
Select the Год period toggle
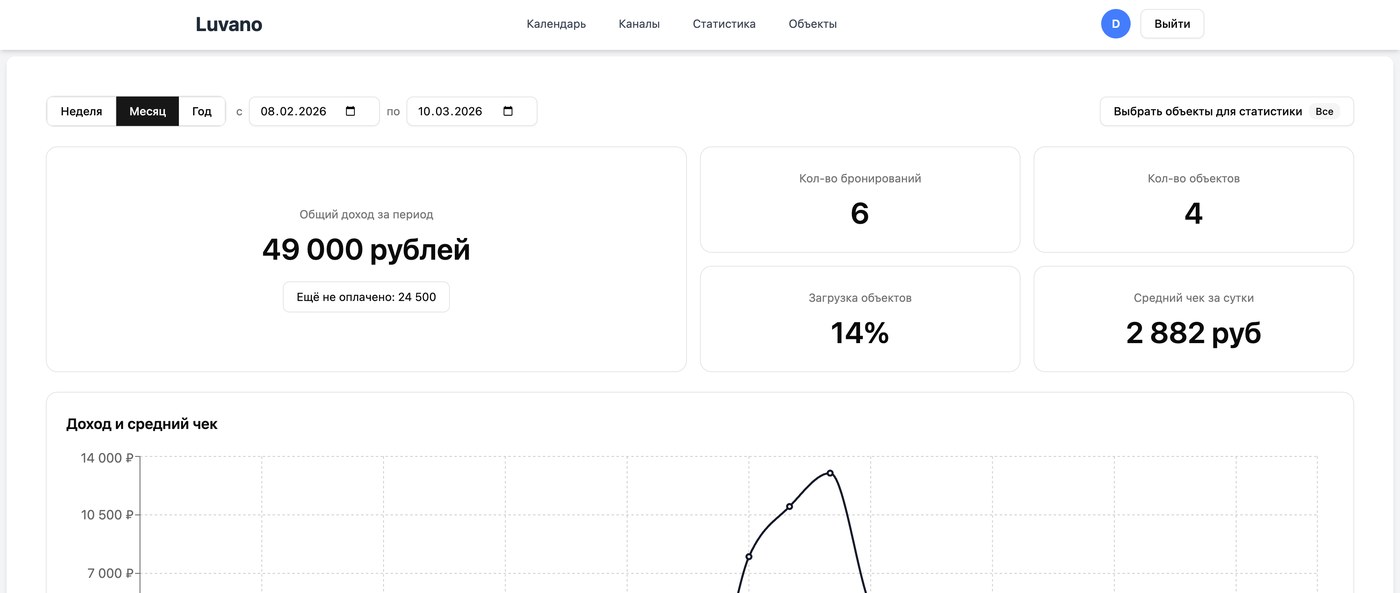[x=202, y=111]
